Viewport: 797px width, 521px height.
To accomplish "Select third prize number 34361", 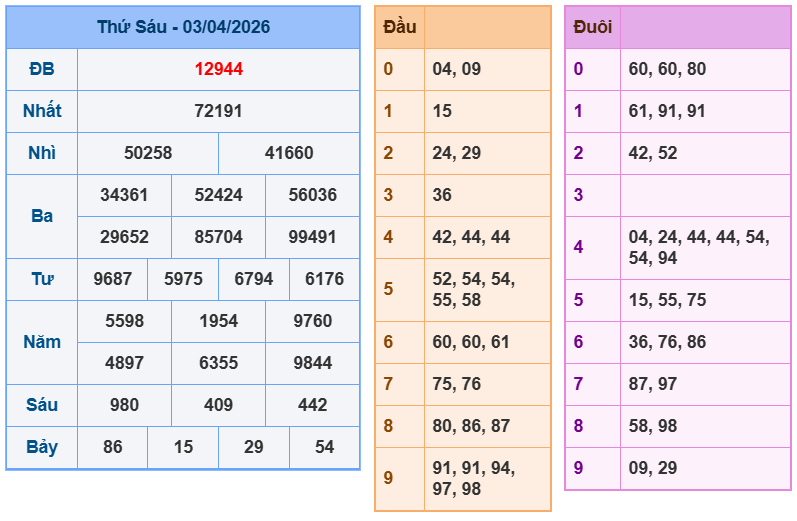I will tap(124, 195).
